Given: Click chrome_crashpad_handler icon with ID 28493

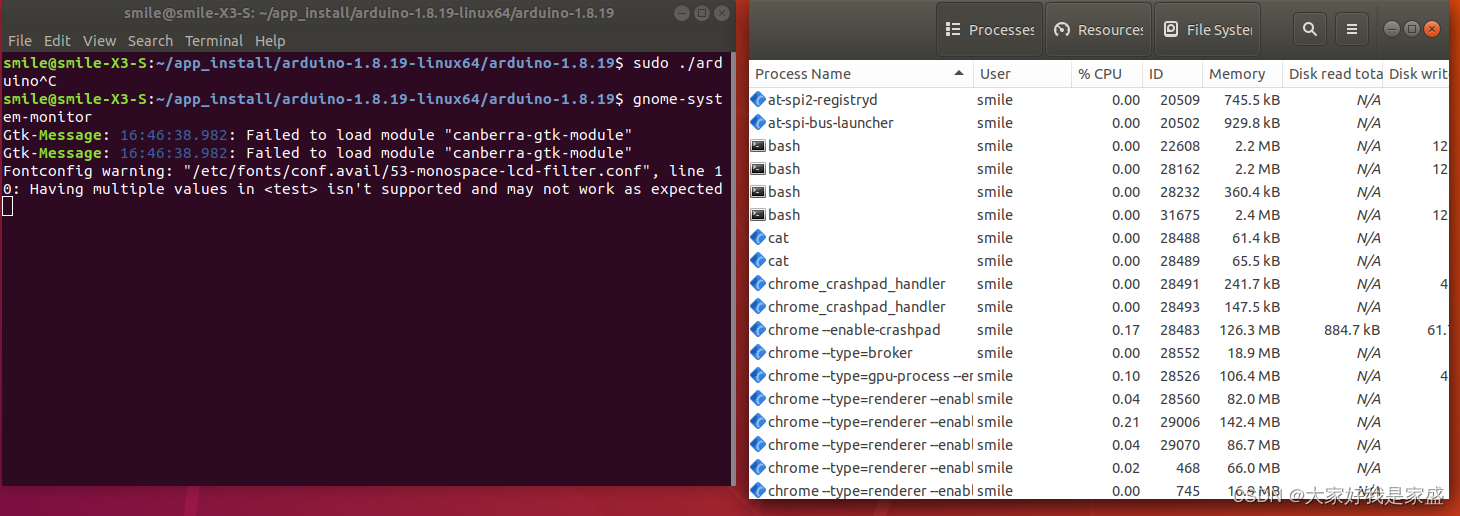Looking at the screenshot, I should click(x=758, y=307).
